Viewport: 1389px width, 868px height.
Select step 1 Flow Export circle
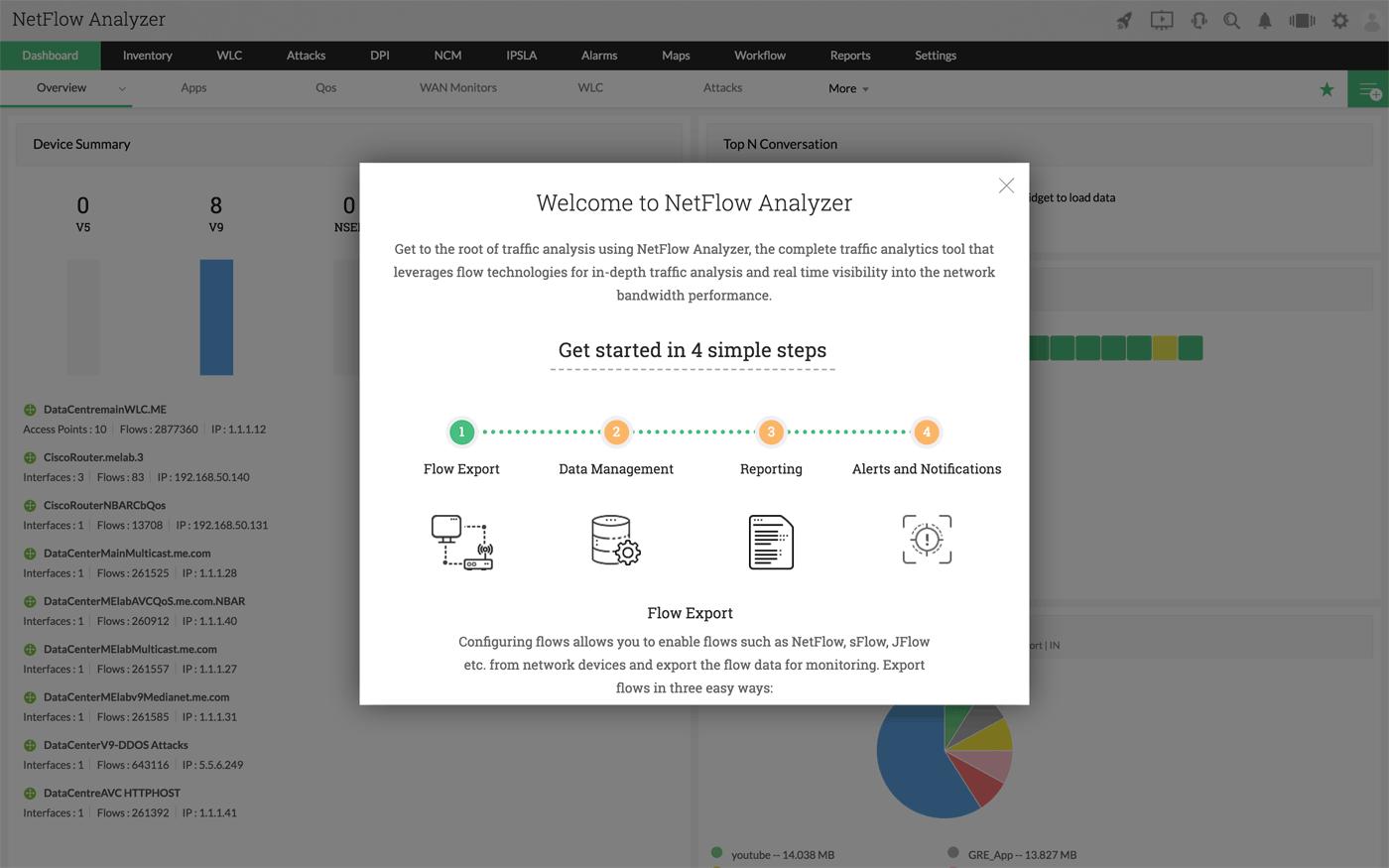461,432
